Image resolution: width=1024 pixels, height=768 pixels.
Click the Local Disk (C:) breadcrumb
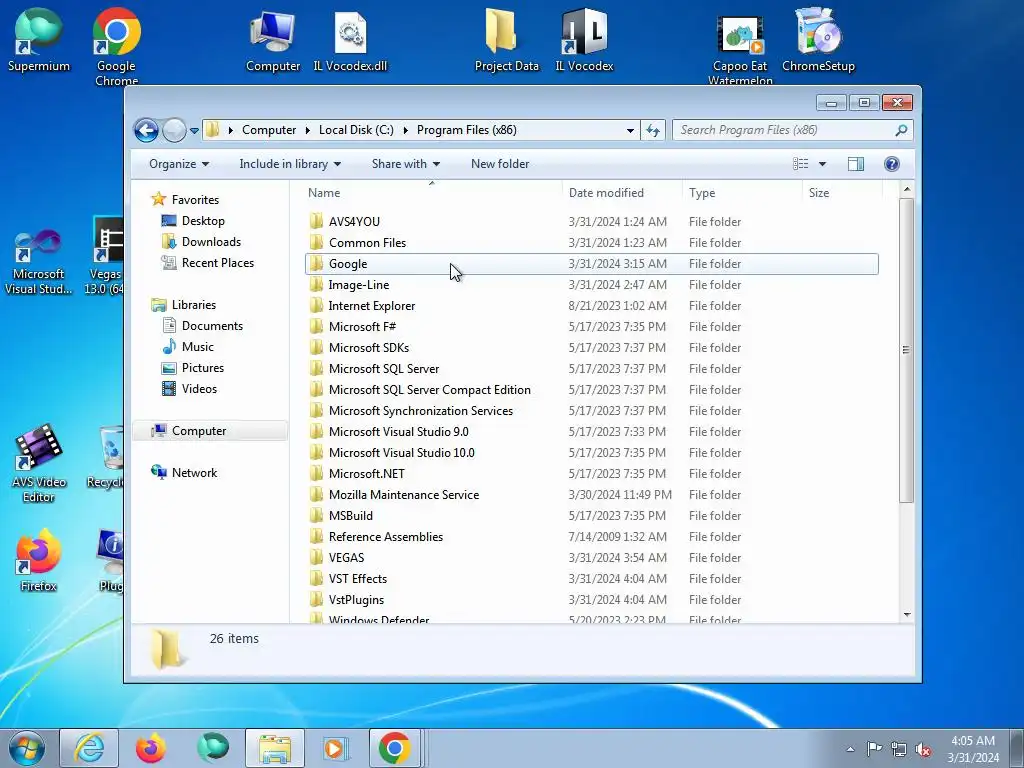click(356, 130)
